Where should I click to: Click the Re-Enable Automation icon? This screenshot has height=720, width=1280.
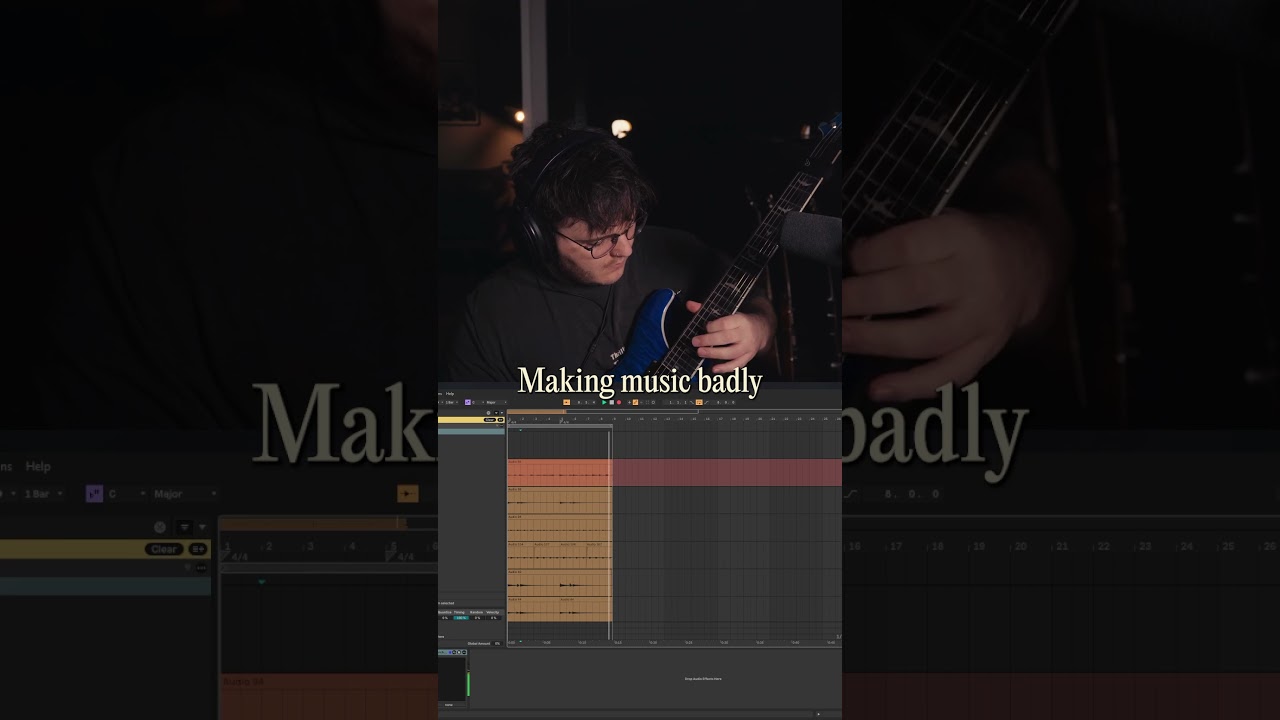(x=642, y=402)
